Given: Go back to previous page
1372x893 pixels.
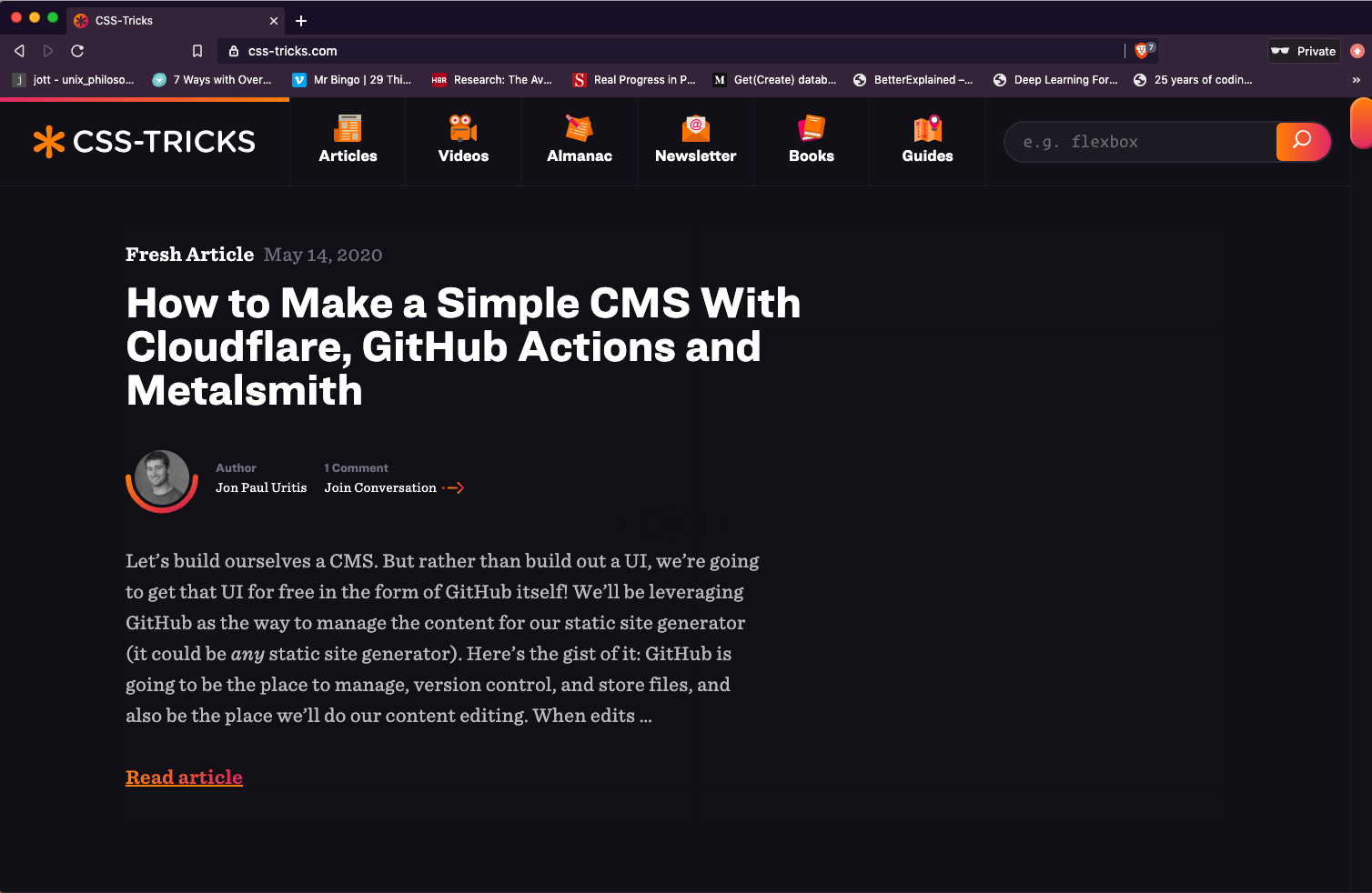Looking at the screenshot, I should 19,51.
